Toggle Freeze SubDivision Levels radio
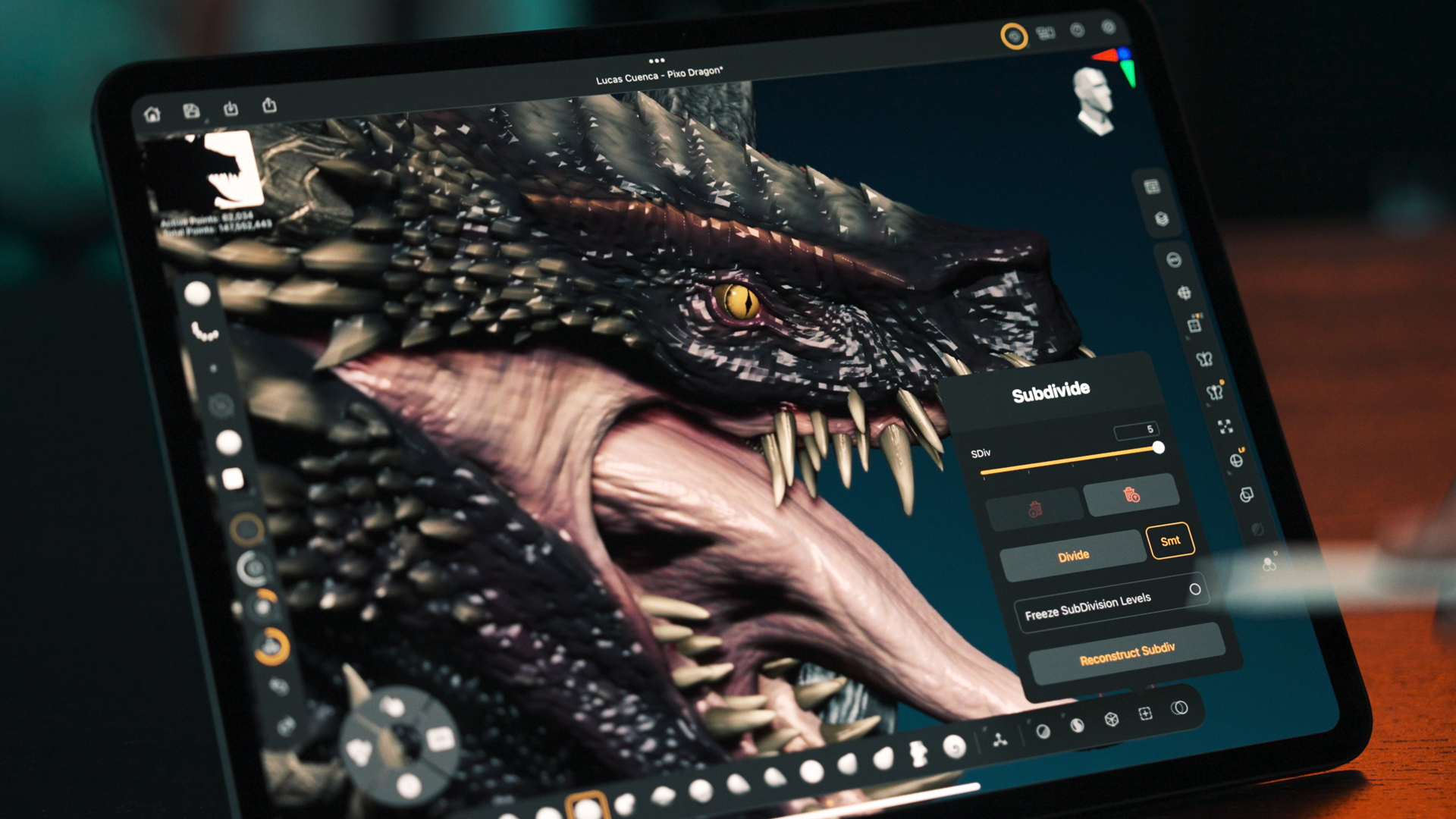The height and width of the screenshot is (819, 1456). click(1195, 589)
